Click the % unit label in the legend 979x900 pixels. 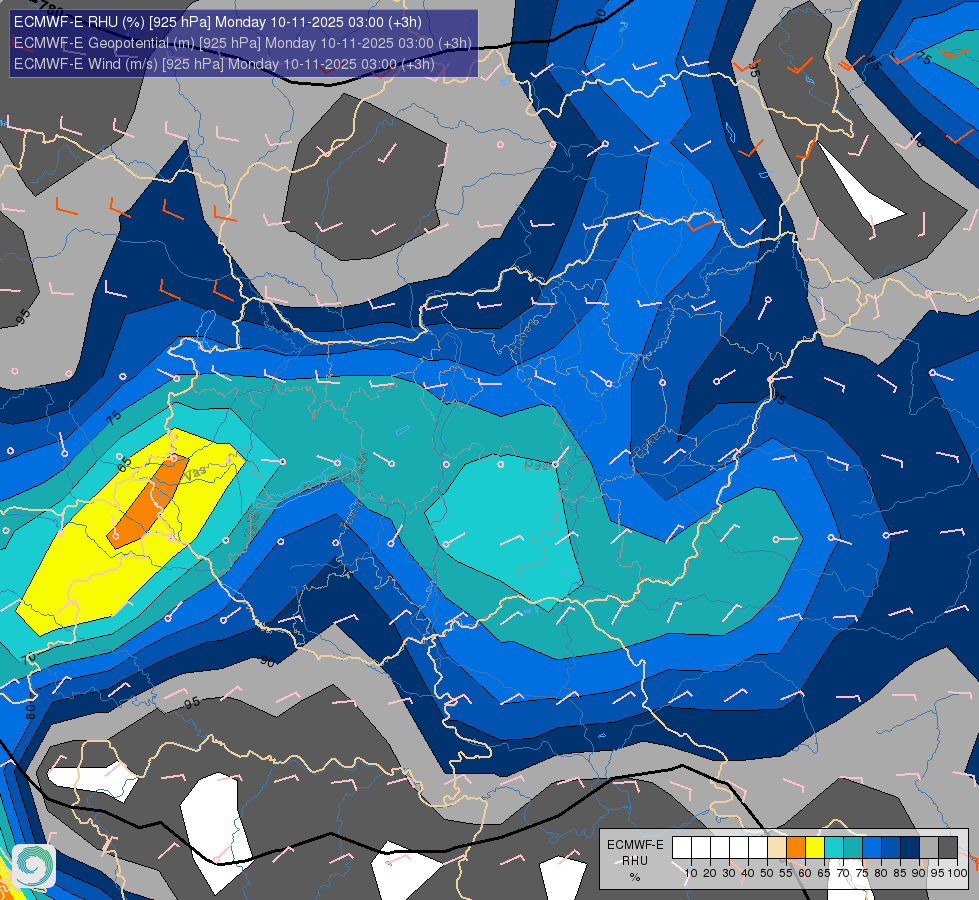[635, 878]
